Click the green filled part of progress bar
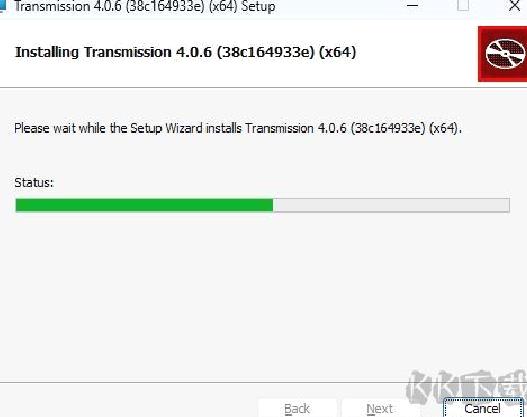Viewport: 527px width, 417px height. 144,205
